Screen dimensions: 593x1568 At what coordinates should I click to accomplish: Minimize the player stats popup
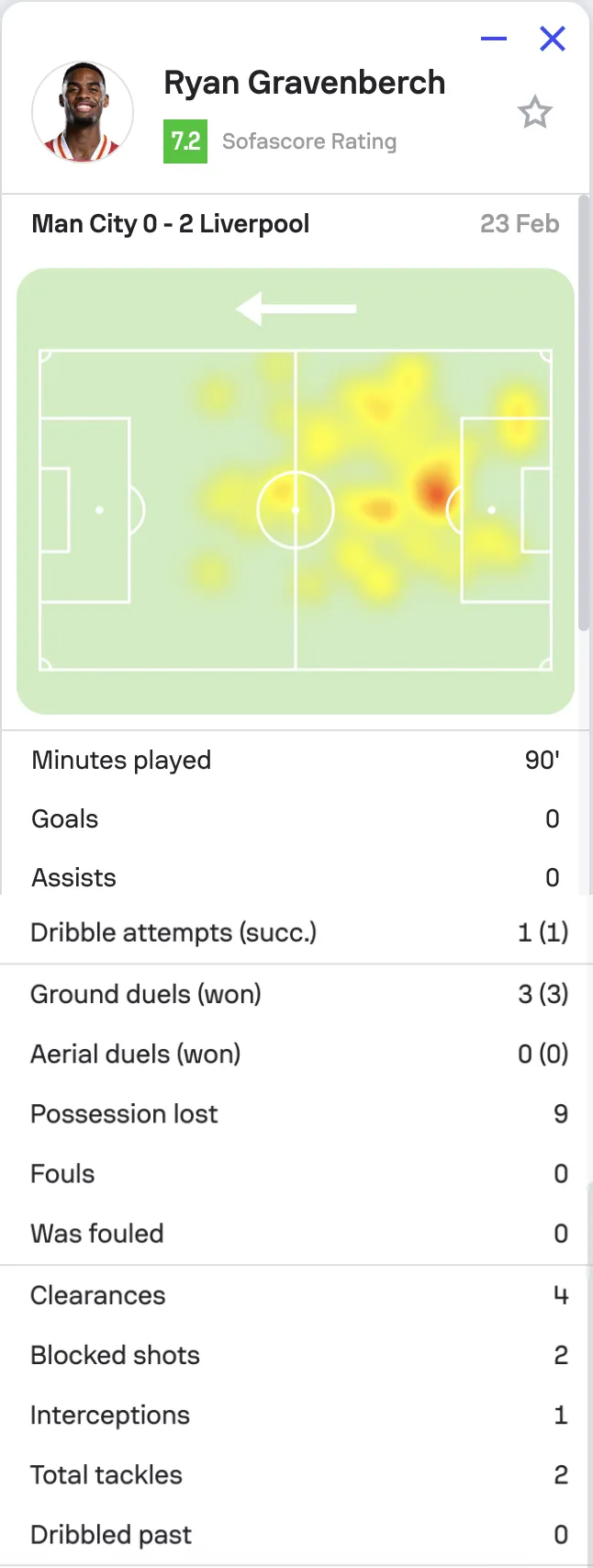tap(494, 39)
